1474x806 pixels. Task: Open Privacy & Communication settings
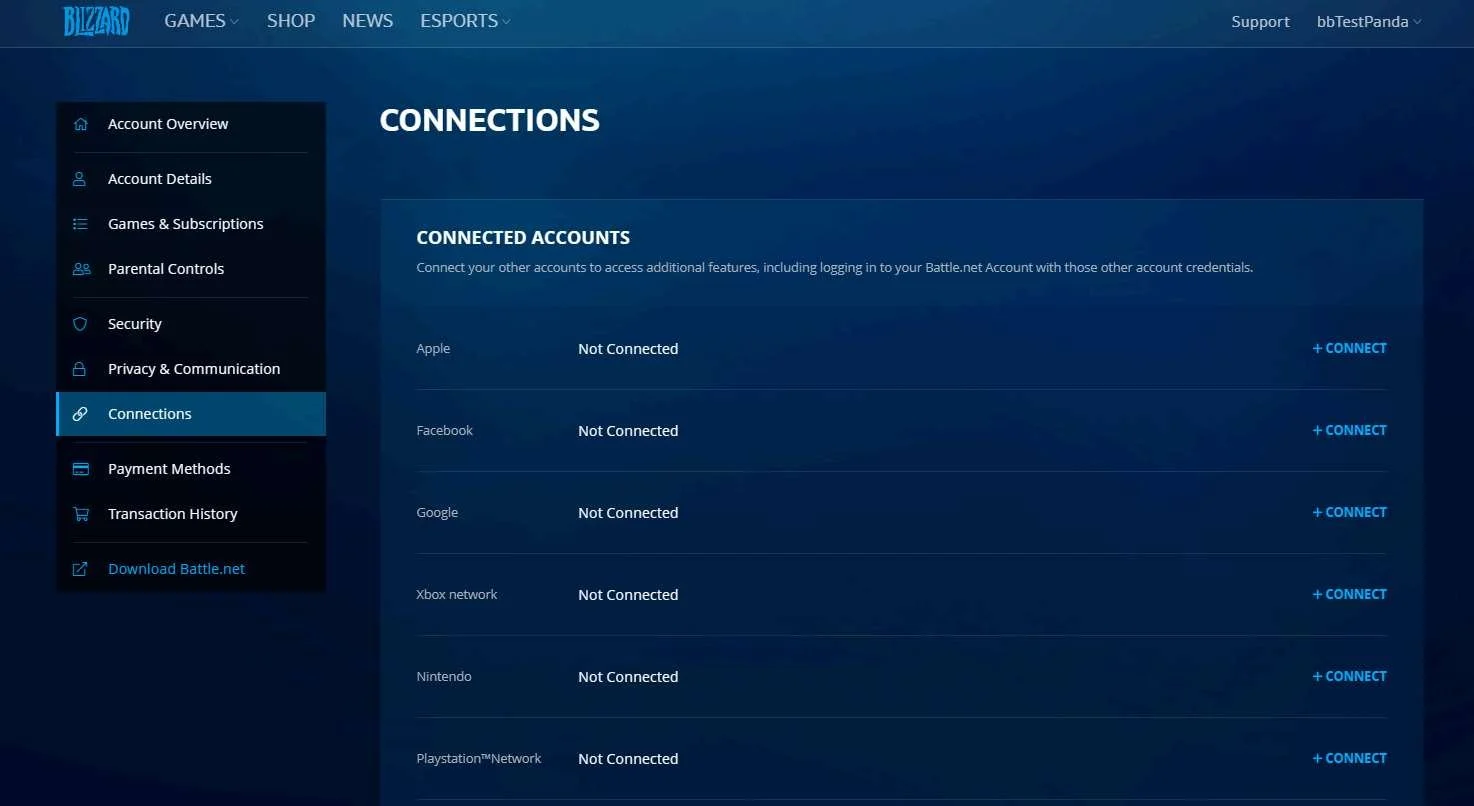click(191, 369)
